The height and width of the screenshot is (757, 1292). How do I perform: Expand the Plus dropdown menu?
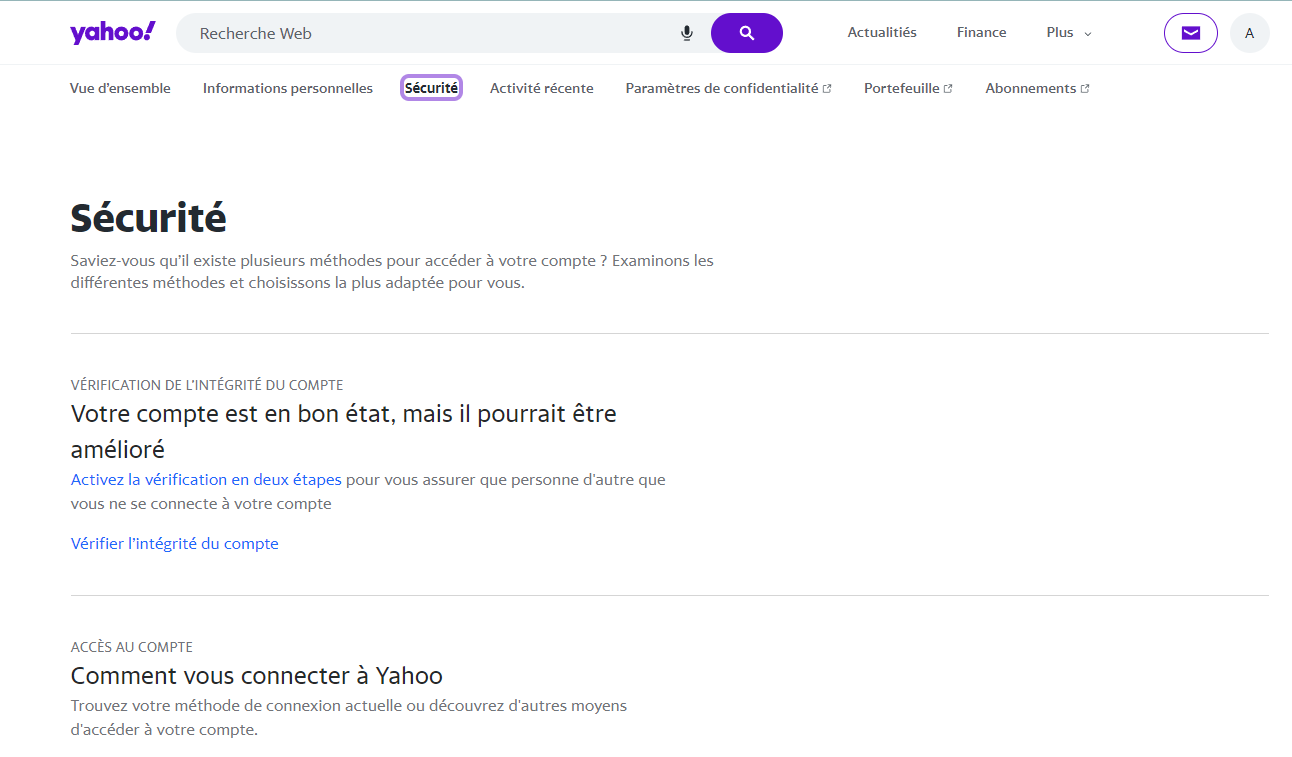click(1069, 33)
